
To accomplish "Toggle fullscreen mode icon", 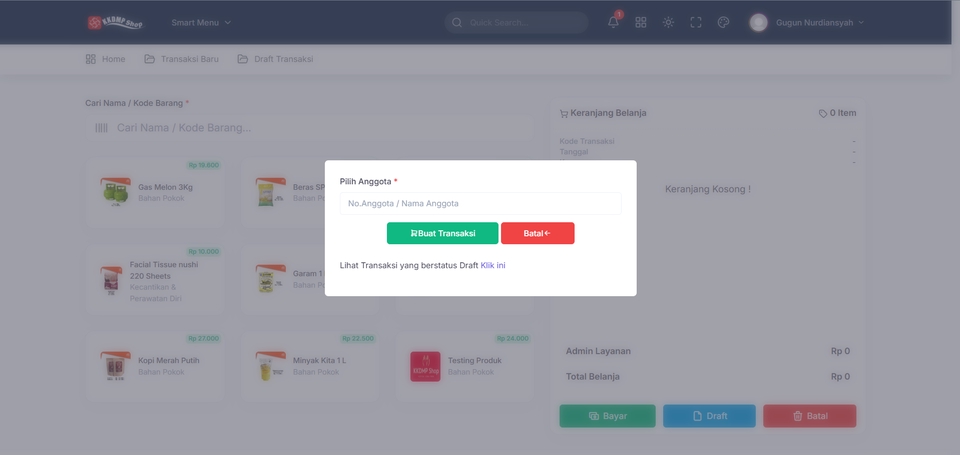I will pyautogui.click(x=696, y=23).
